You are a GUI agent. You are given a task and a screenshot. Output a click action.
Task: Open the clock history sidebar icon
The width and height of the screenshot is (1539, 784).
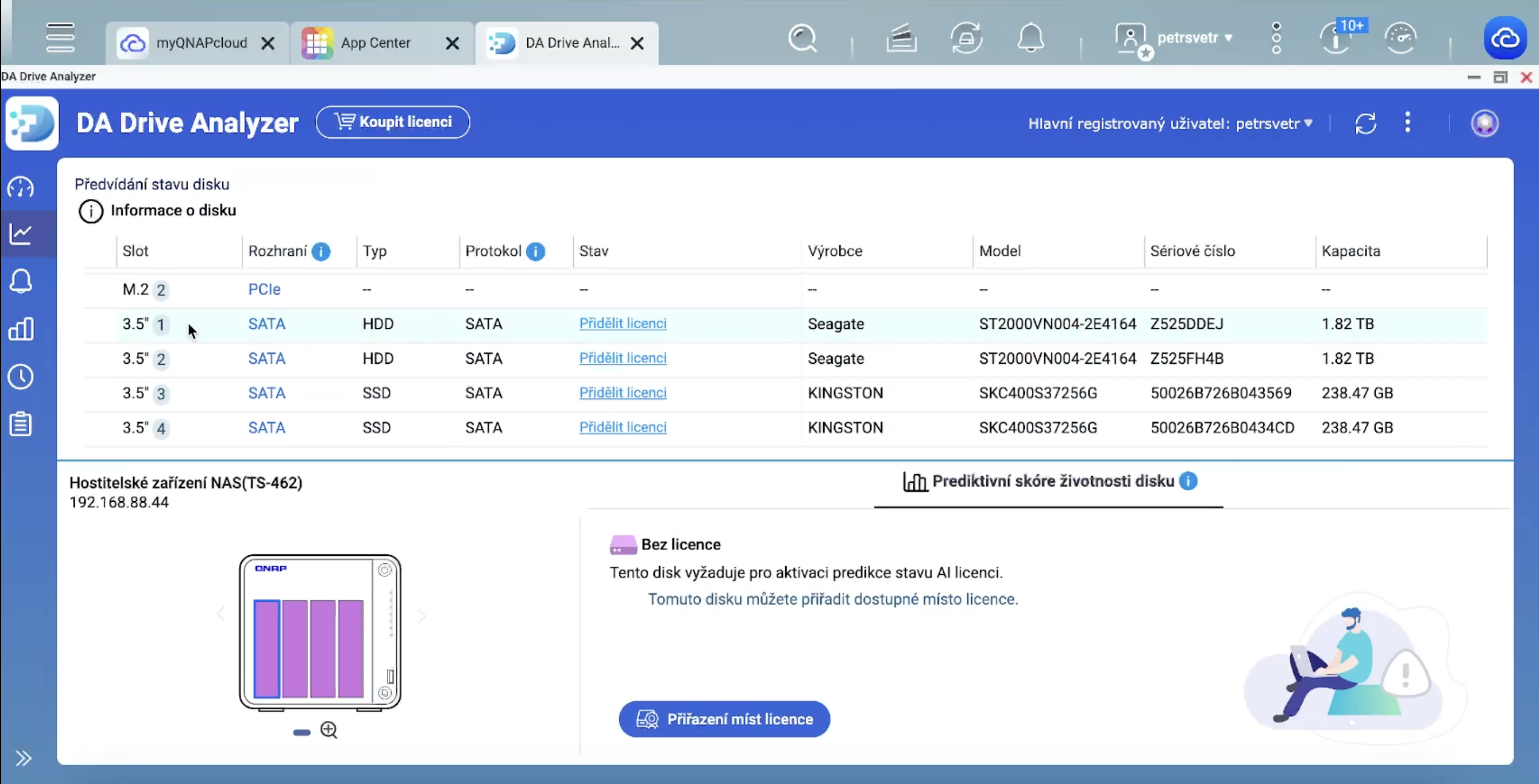[21, 376]
